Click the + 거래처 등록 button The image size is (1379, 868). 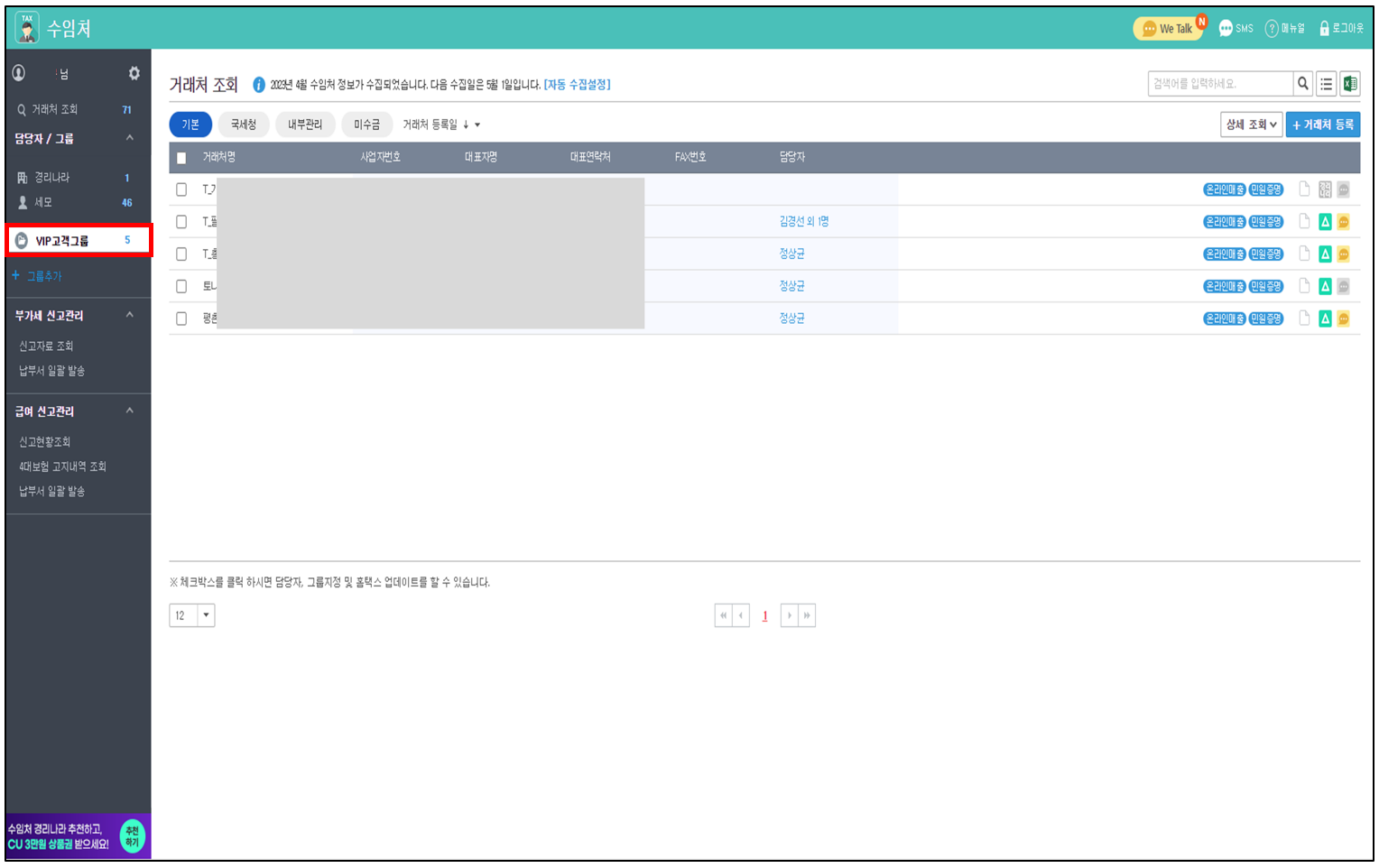tap(1322, 125)
